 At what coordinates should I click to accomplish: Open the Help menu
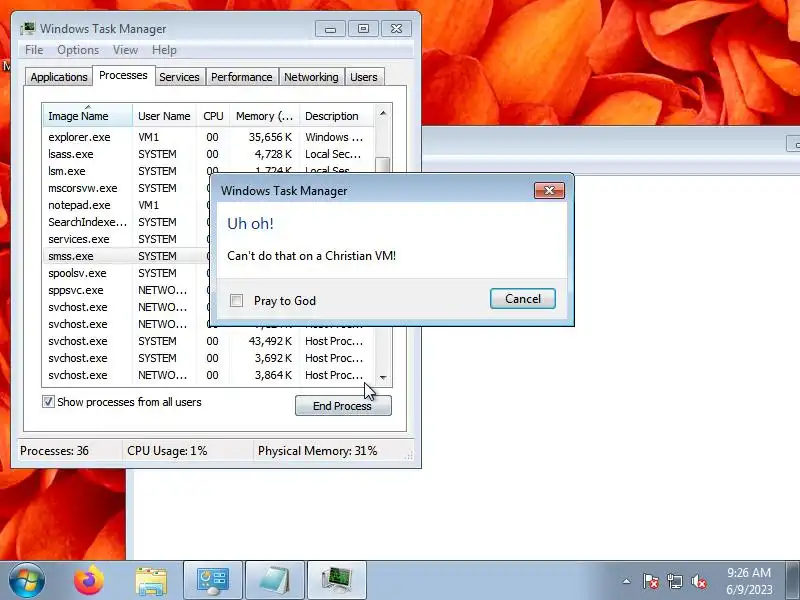coord(164,50)
